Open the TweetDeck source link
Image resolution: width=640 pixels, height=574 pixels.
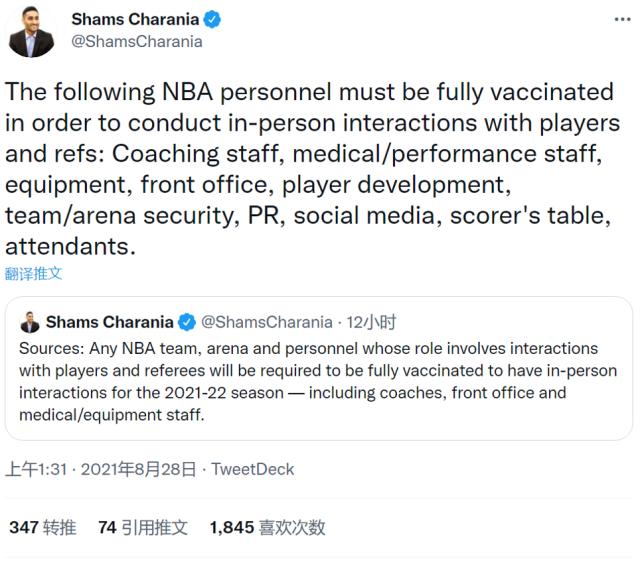click(253, 468)
